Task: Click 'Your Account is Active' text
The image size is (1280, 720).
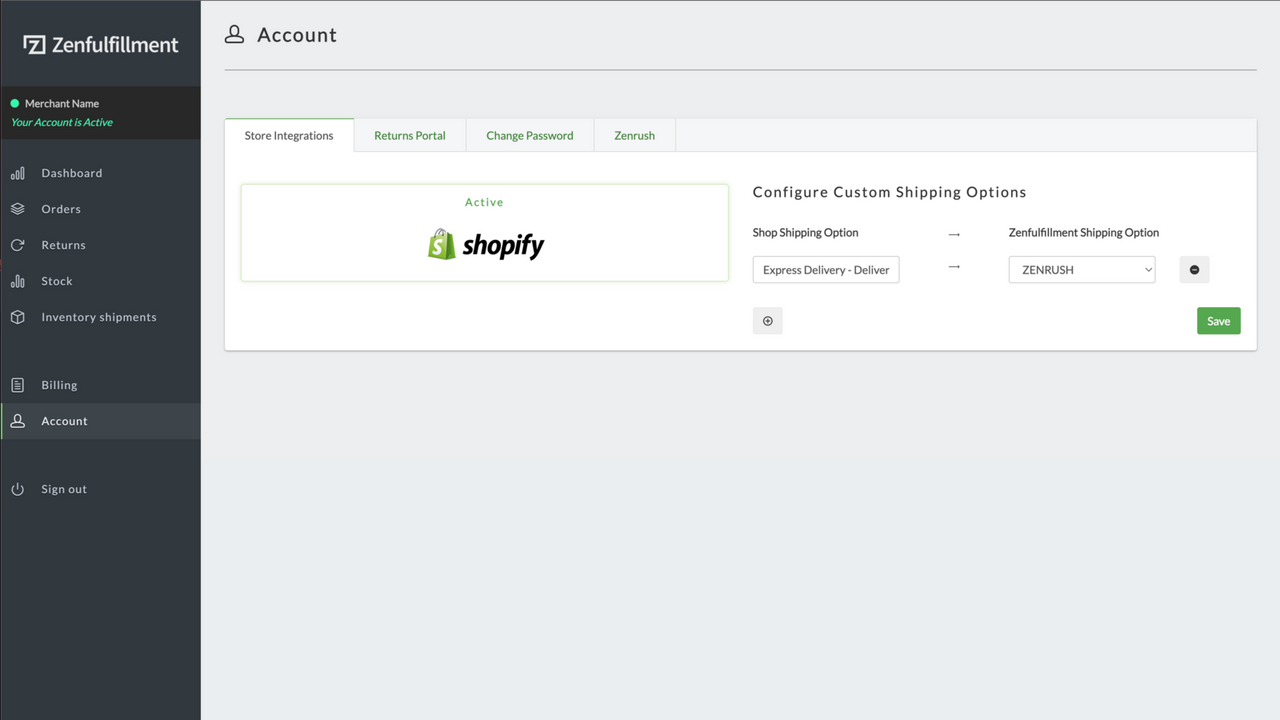Action: [62, 122]
